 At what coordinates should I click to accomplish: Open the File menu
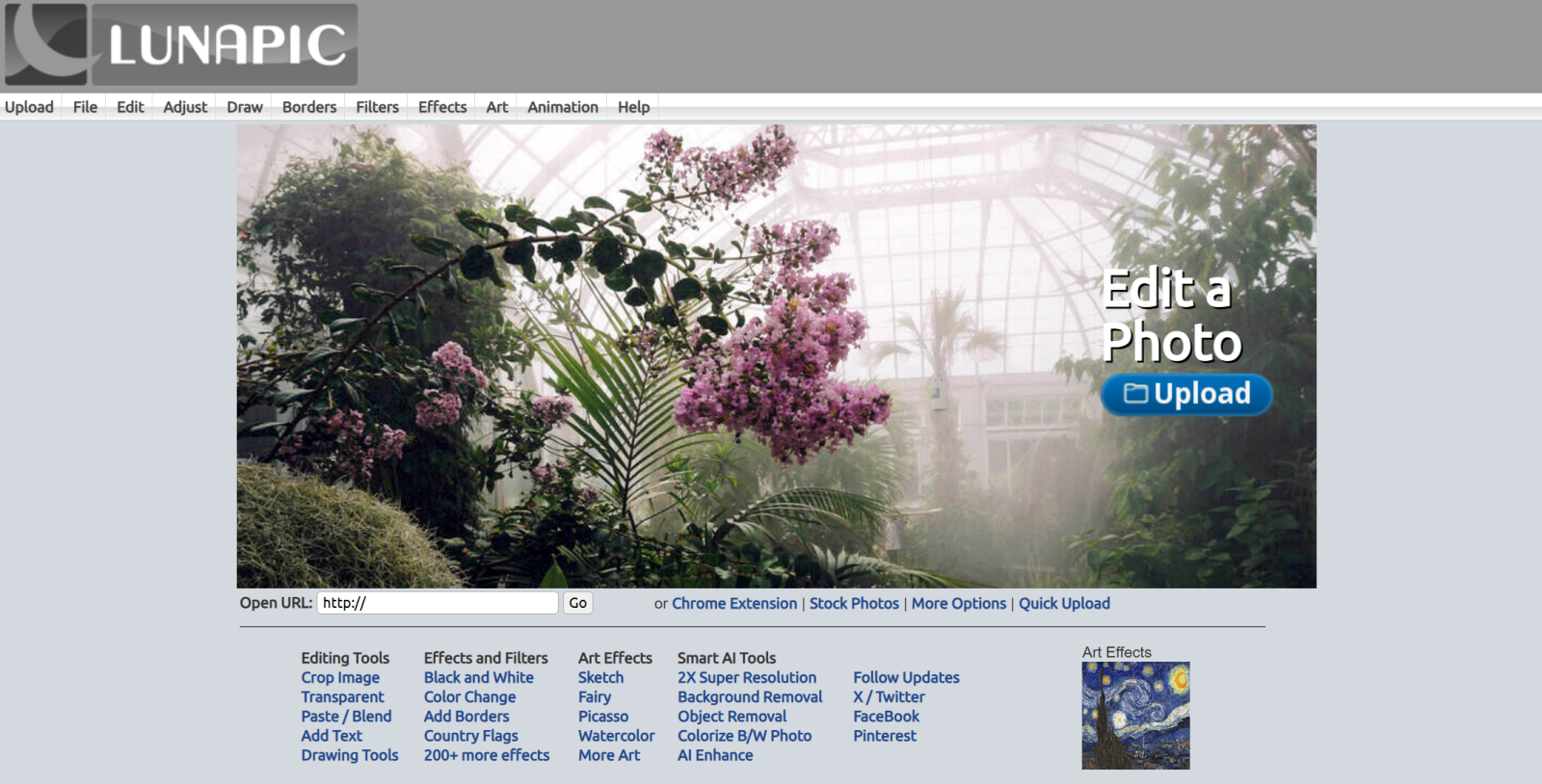coord(85,107)
